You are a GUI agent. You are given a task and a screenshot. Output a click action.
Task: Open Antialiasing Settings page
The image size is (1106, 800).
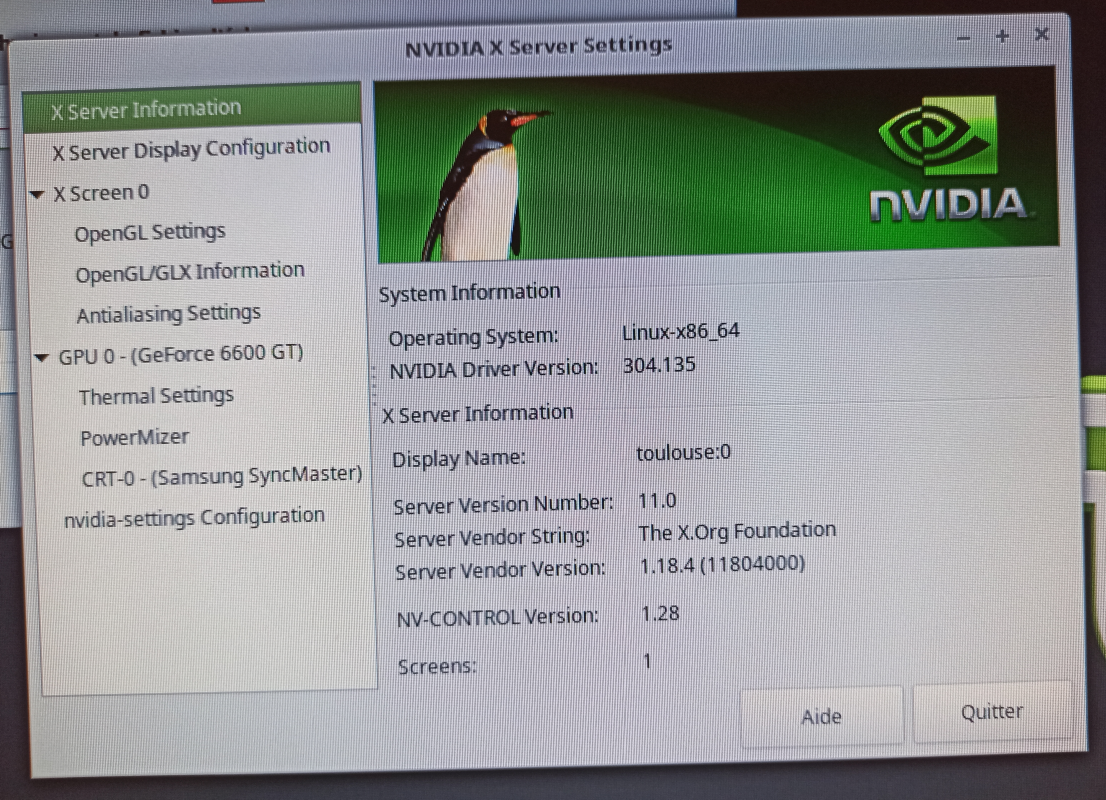pyautogui.click(x=169, y=313)
